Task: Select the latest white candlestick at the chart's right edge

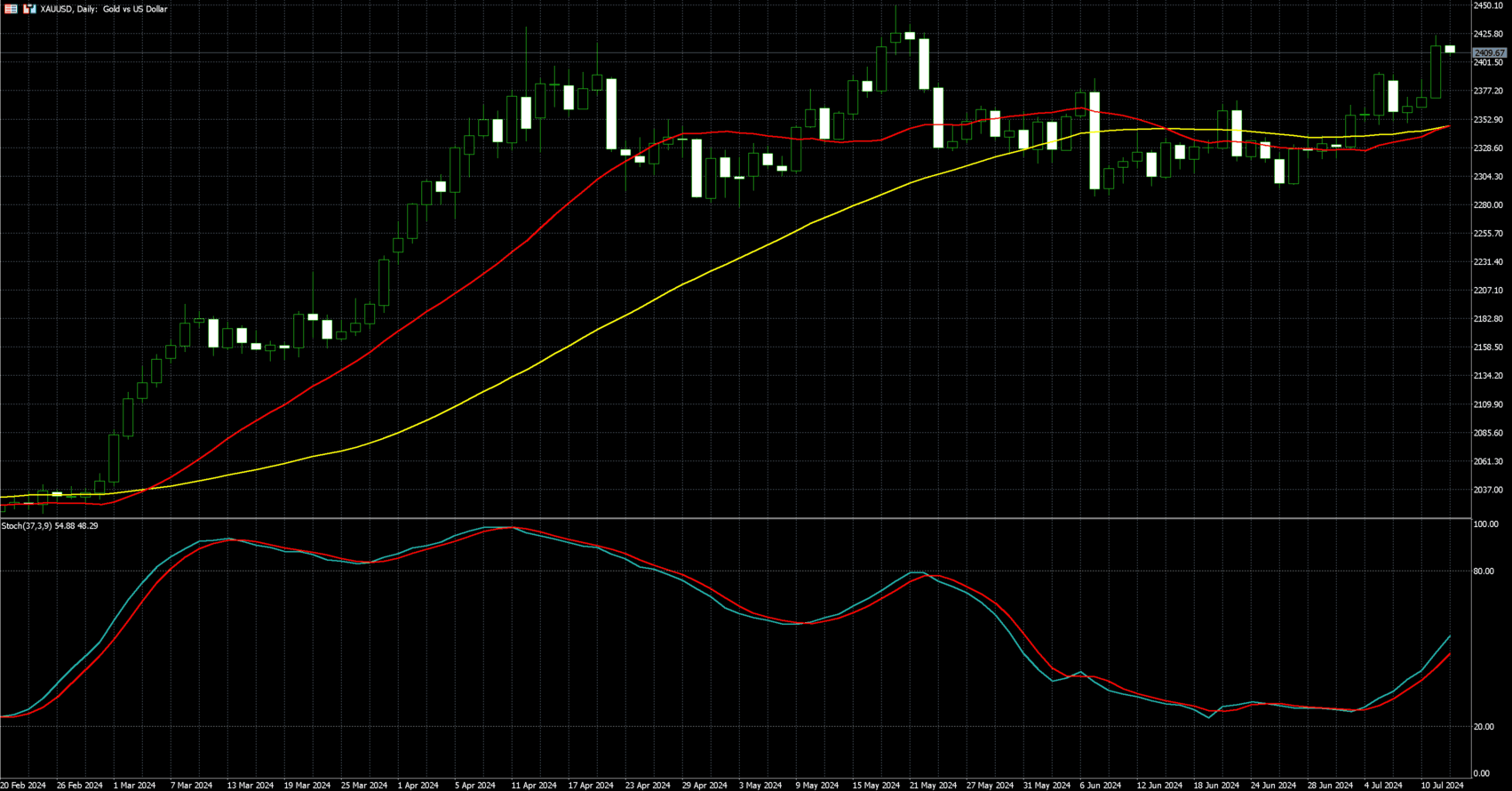Action: (x=1450, y=49)
